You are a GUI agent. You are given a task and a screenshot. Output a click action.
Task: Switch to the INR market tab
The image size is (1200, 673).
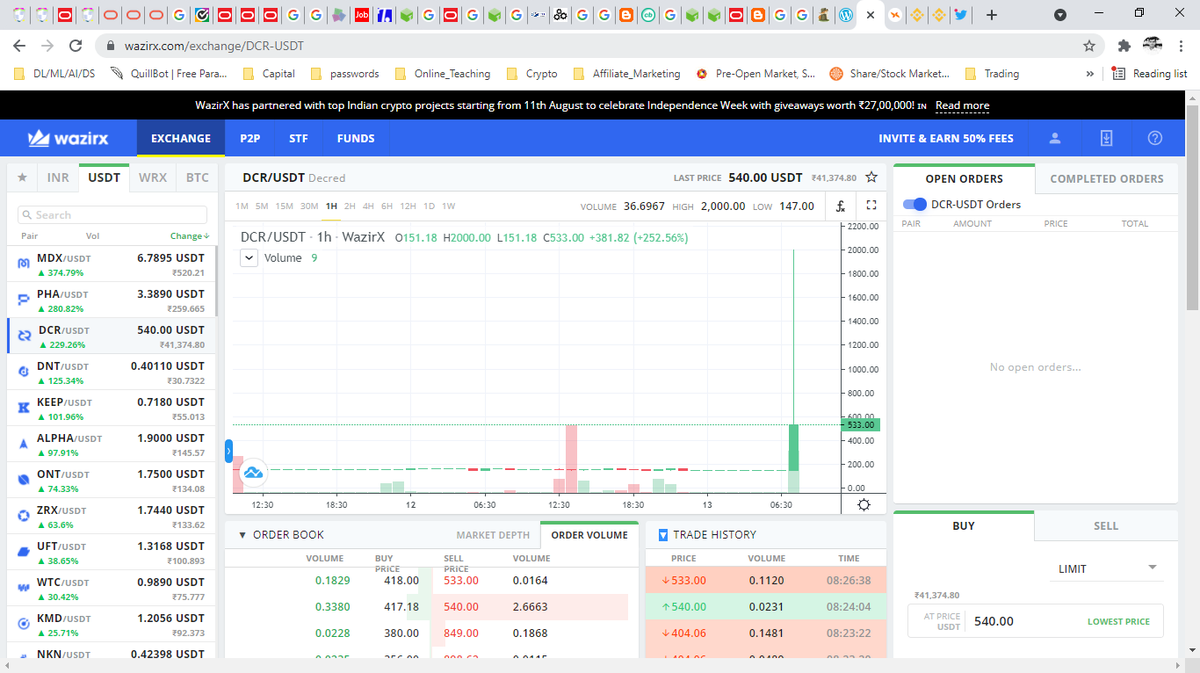[59, 178]
